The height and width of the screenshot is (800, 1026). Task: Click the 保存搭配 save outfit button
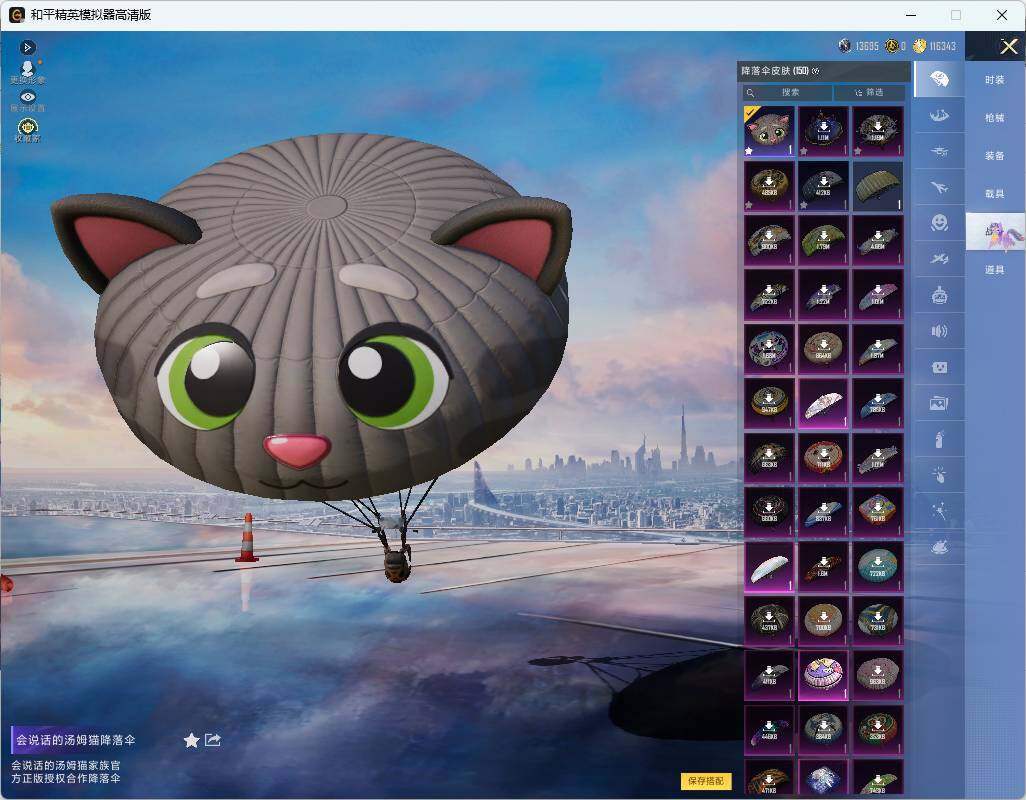point(706,780)
